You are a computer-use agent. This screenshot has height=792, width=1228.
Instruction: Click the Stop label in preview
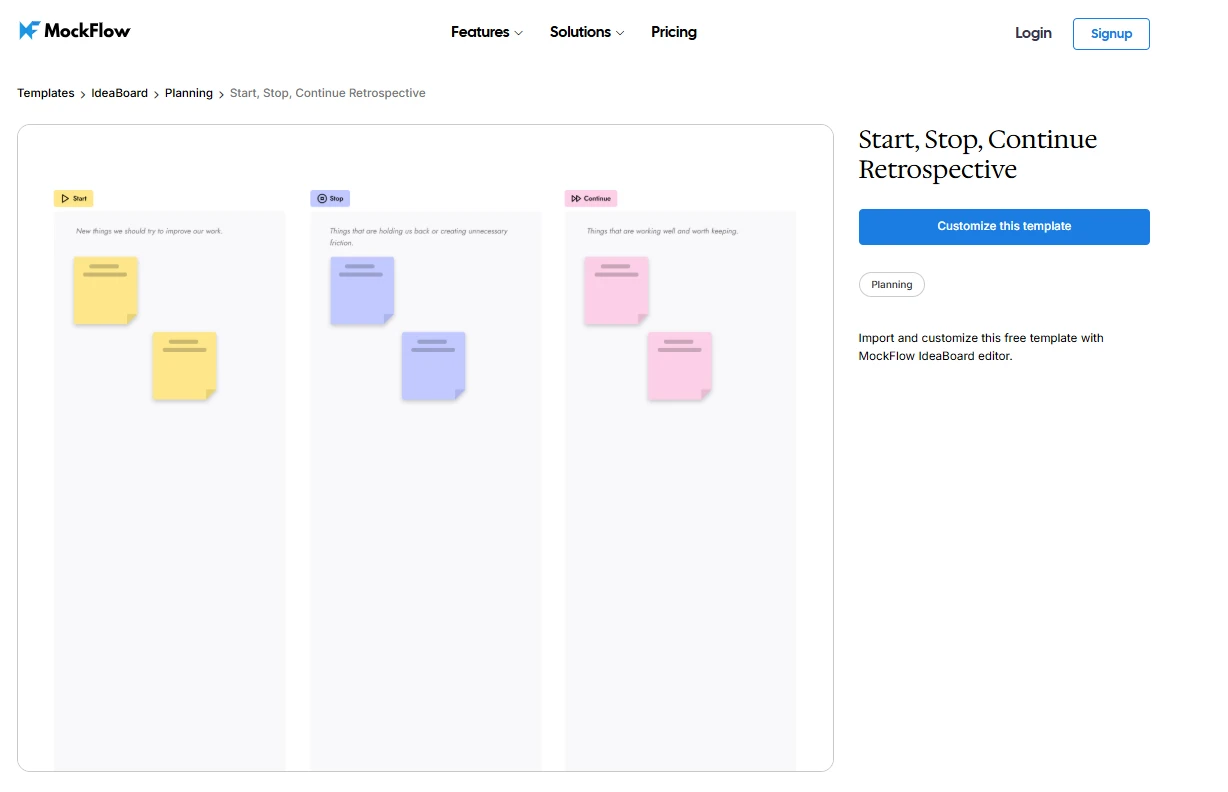[330, 199]
